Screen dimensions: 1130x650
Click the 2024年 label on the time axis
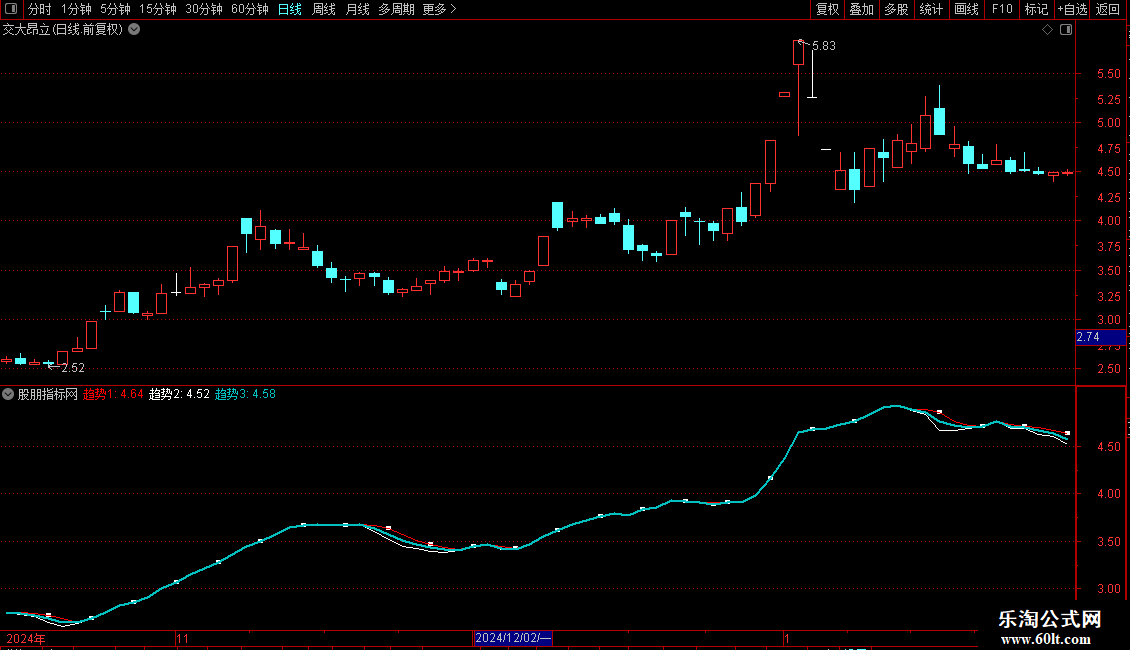(26, 638)
